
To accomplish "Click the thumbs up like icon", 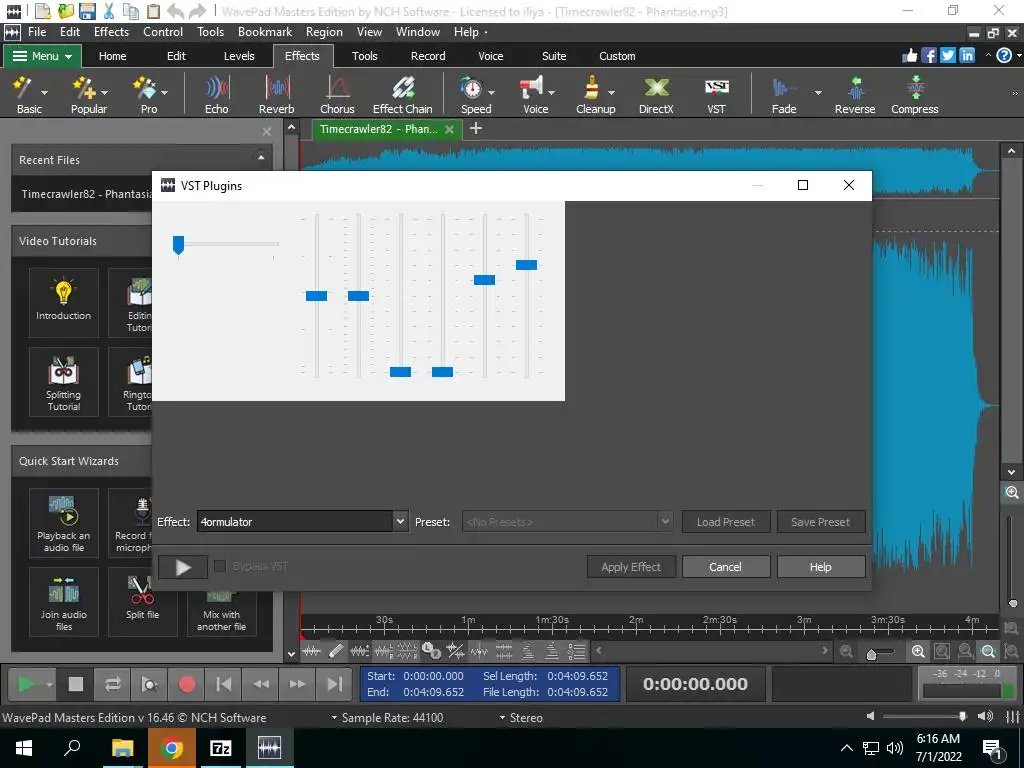I will (x=910, y=56).
